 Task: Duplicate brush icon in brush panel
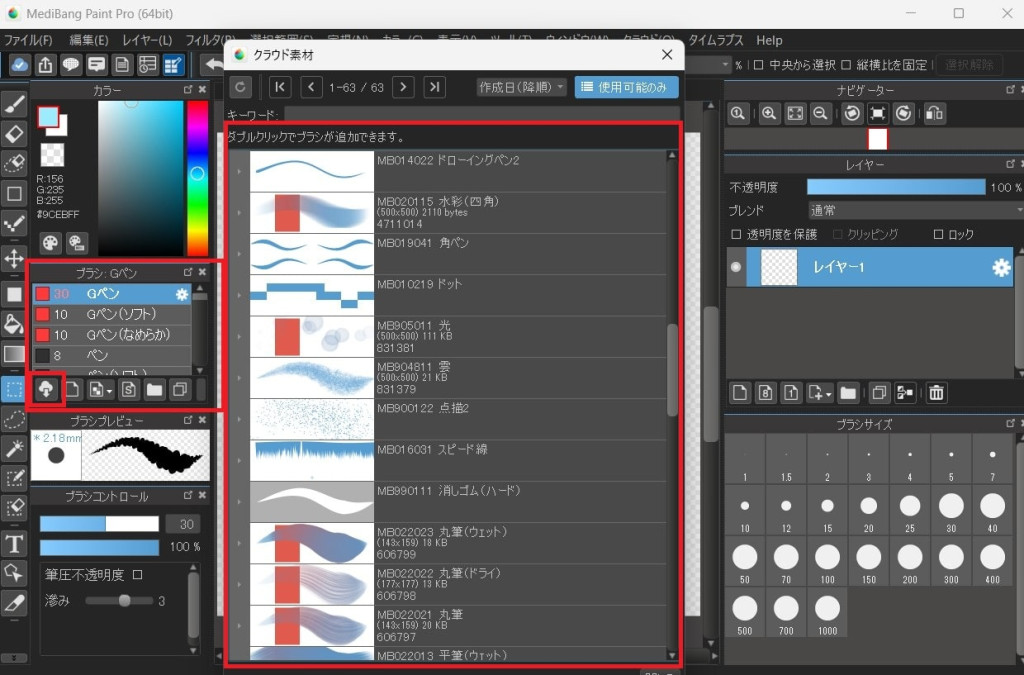[180, 390]
